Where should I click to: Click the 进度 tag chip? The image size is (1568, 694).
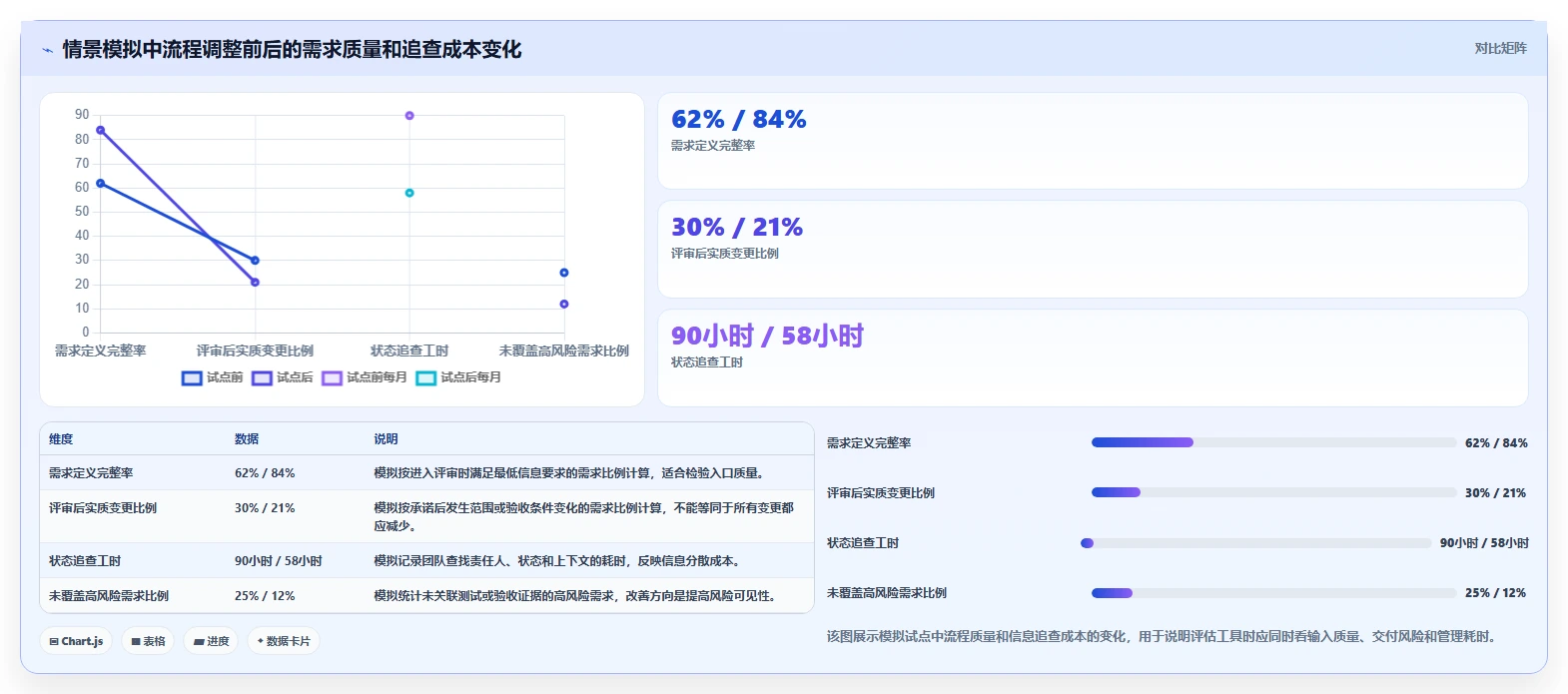pos(211,641)
